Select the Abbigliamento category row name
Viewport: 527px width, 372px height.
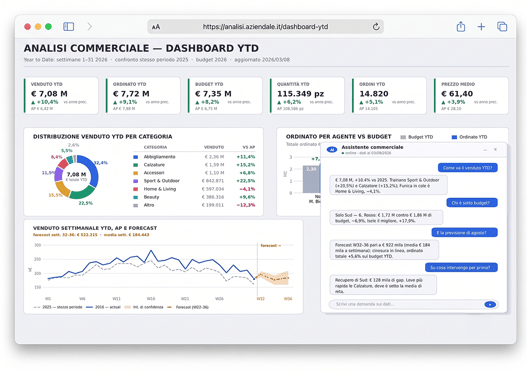coord(159,157)
